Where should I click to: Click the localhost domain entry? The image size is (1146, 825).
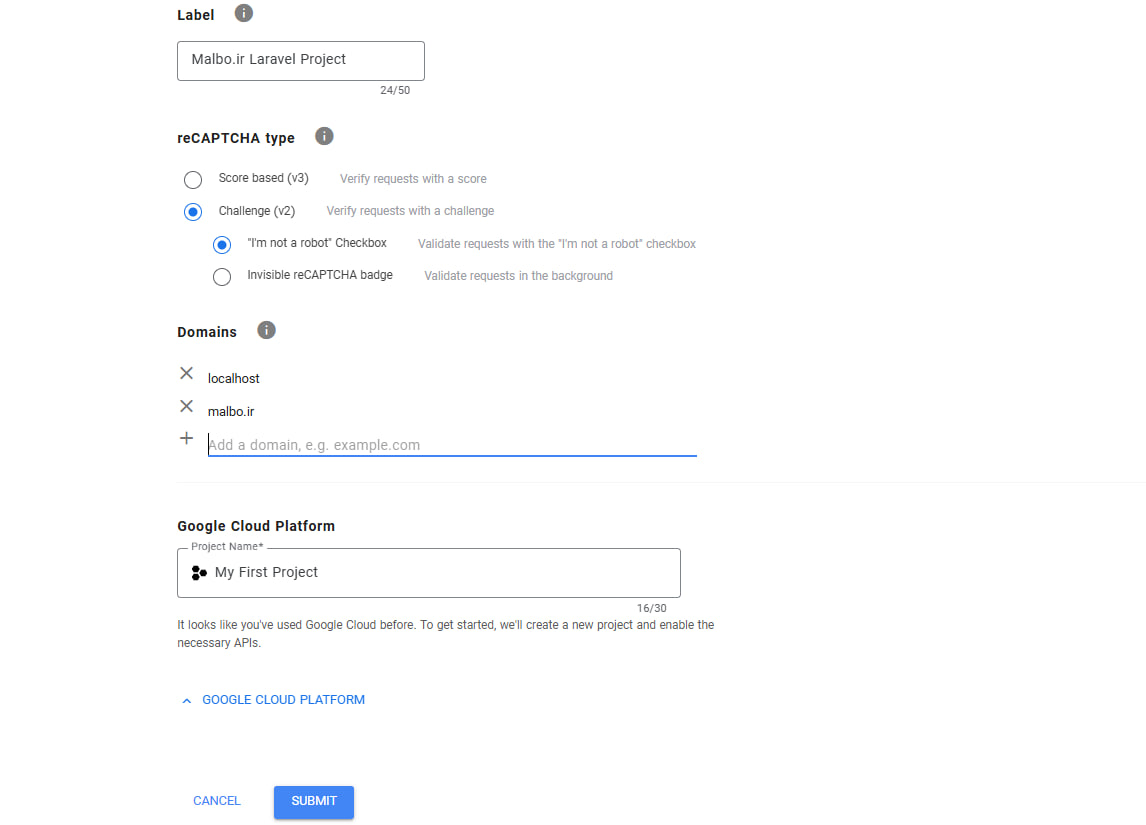(234, 379)
